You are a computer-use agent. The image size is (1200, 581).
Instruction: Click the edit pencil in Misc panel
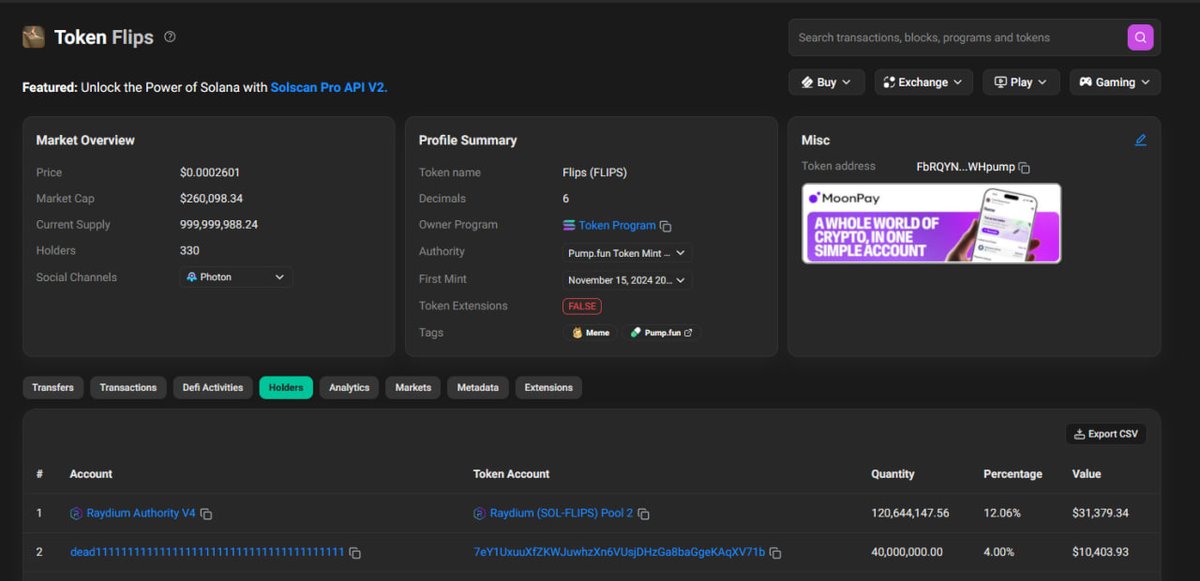click(1140, 140)
